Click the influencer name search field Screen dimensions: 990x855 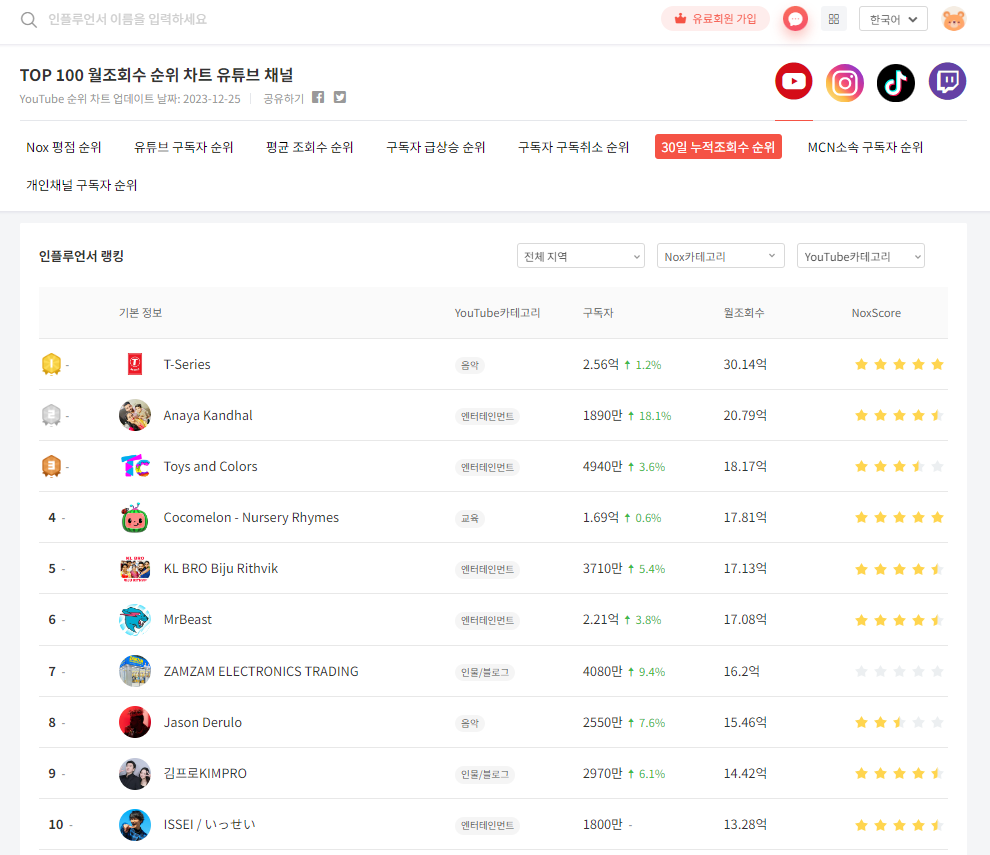click(x=128, y=20)
